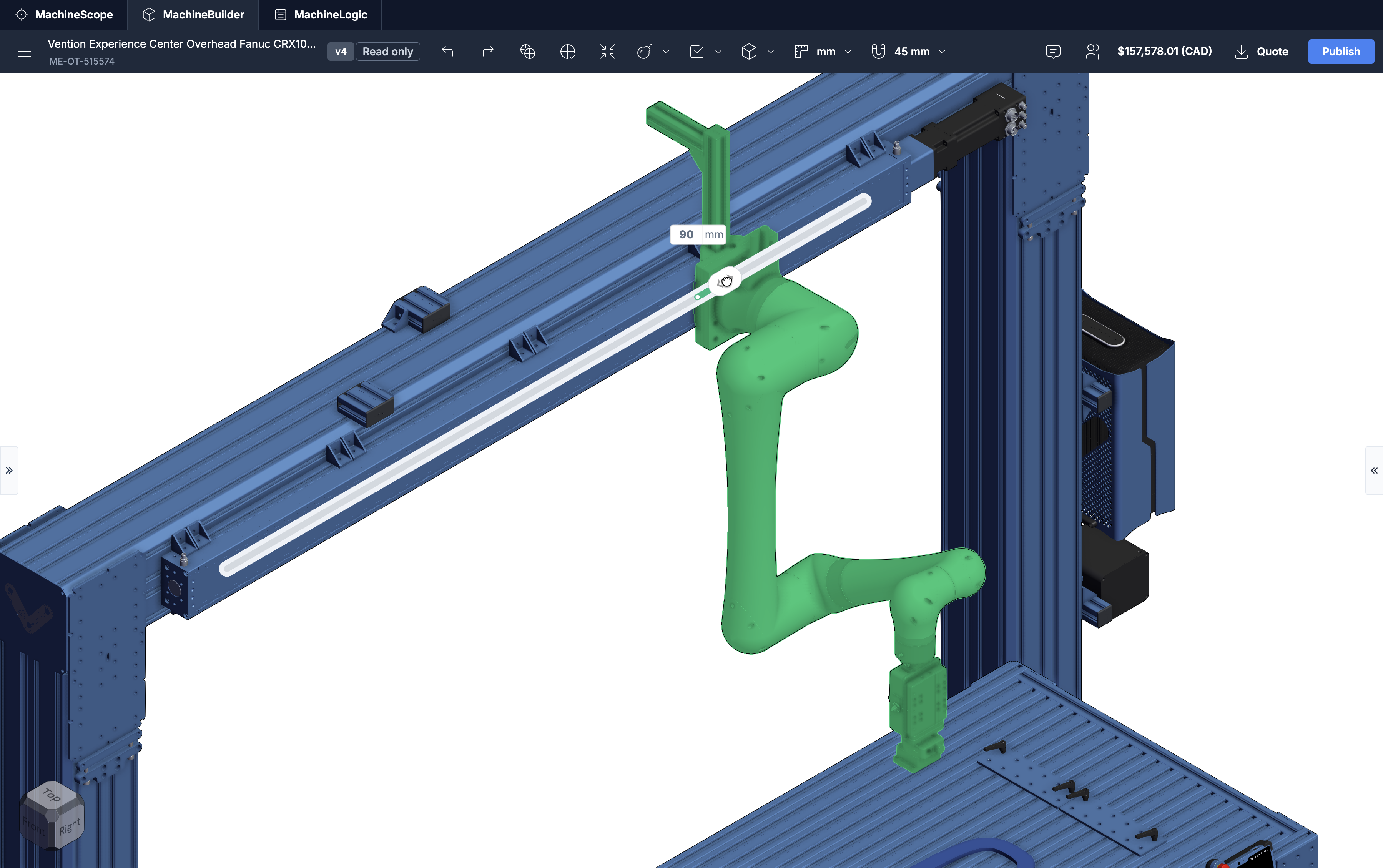Click the $157,578.01 (CAD) price

coord(1164,51)
